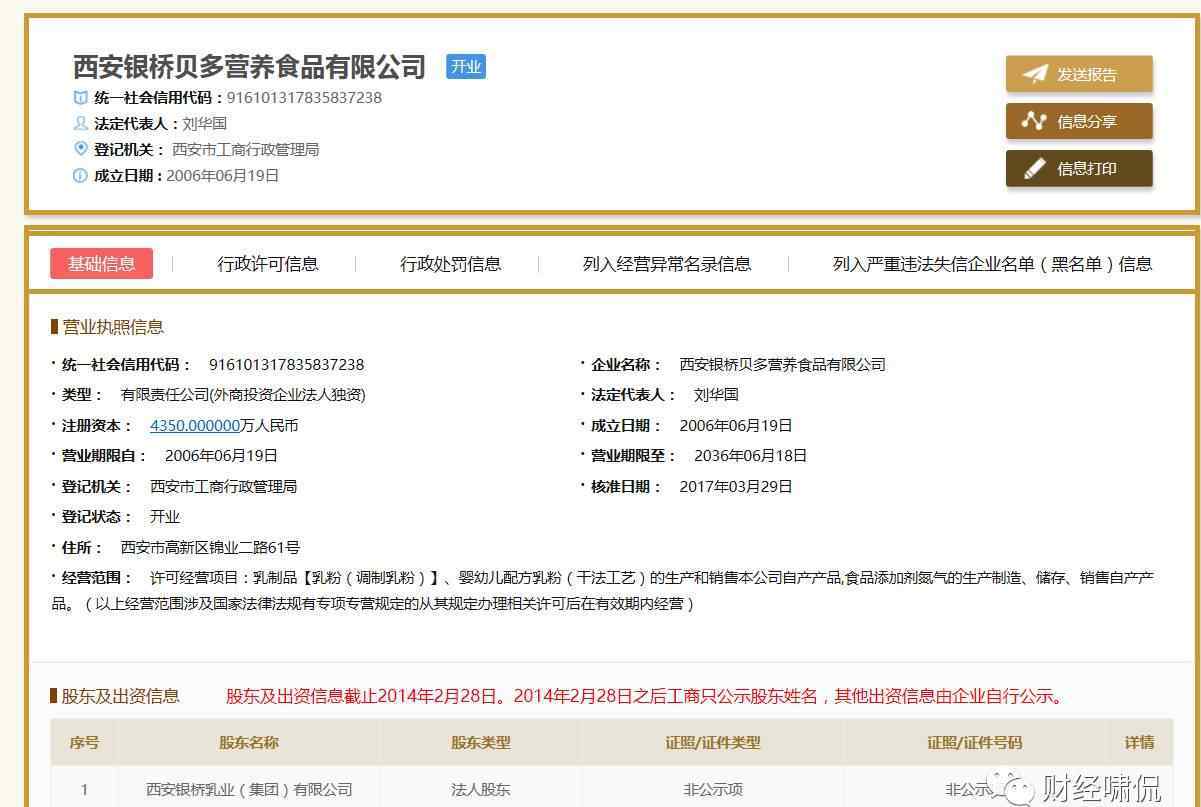Click the 股东类型 column header

[481, 743]
